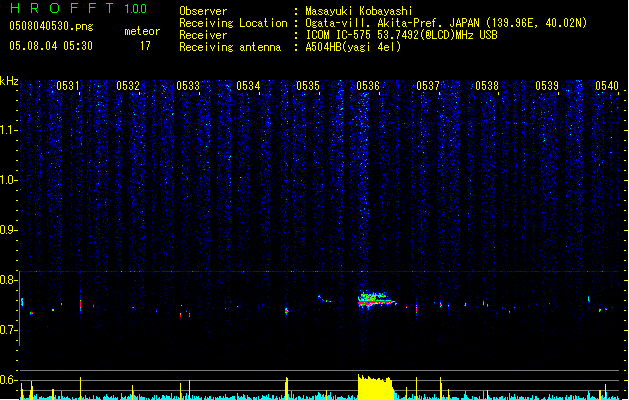Click the 0.6 kHz axis label
The height and width of the screenshot is (400, 629).
point(9,380)
